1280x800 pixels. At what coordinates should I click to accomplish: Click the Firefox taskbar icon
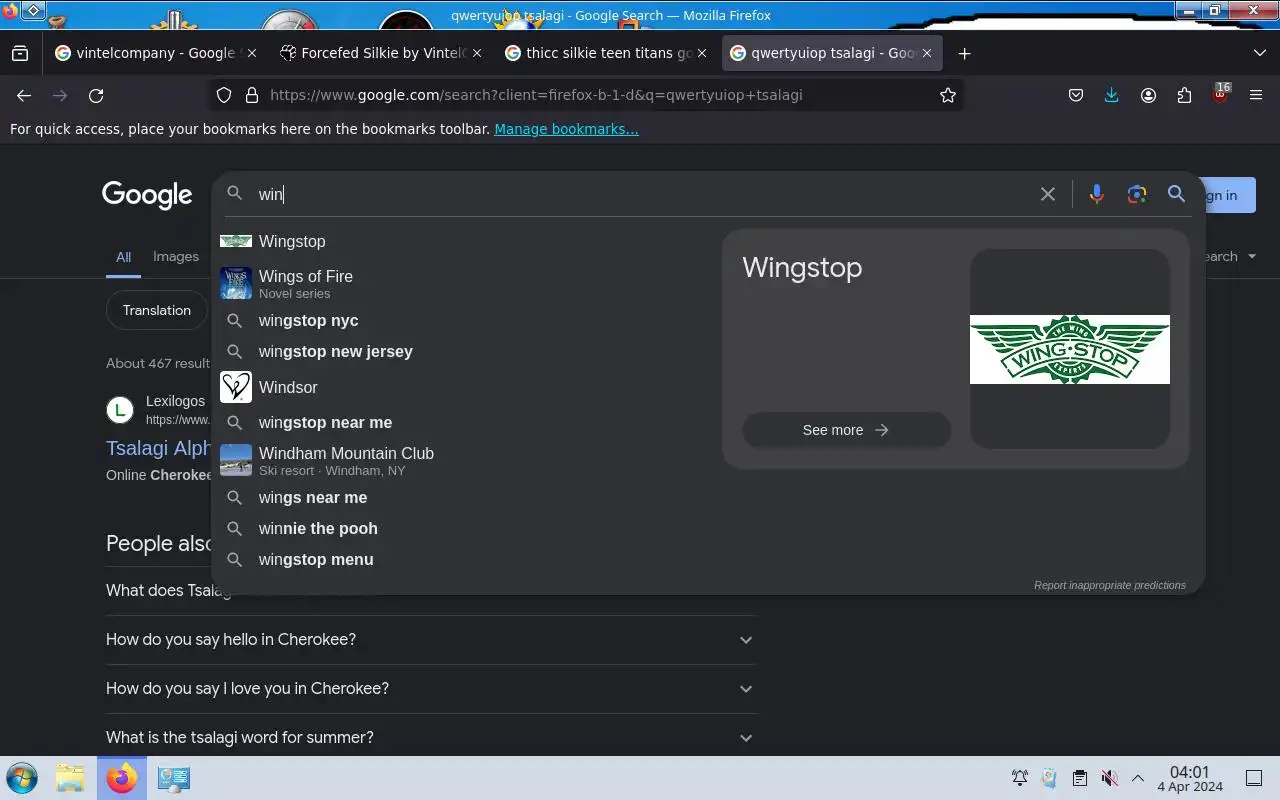[x=121, y=778]
